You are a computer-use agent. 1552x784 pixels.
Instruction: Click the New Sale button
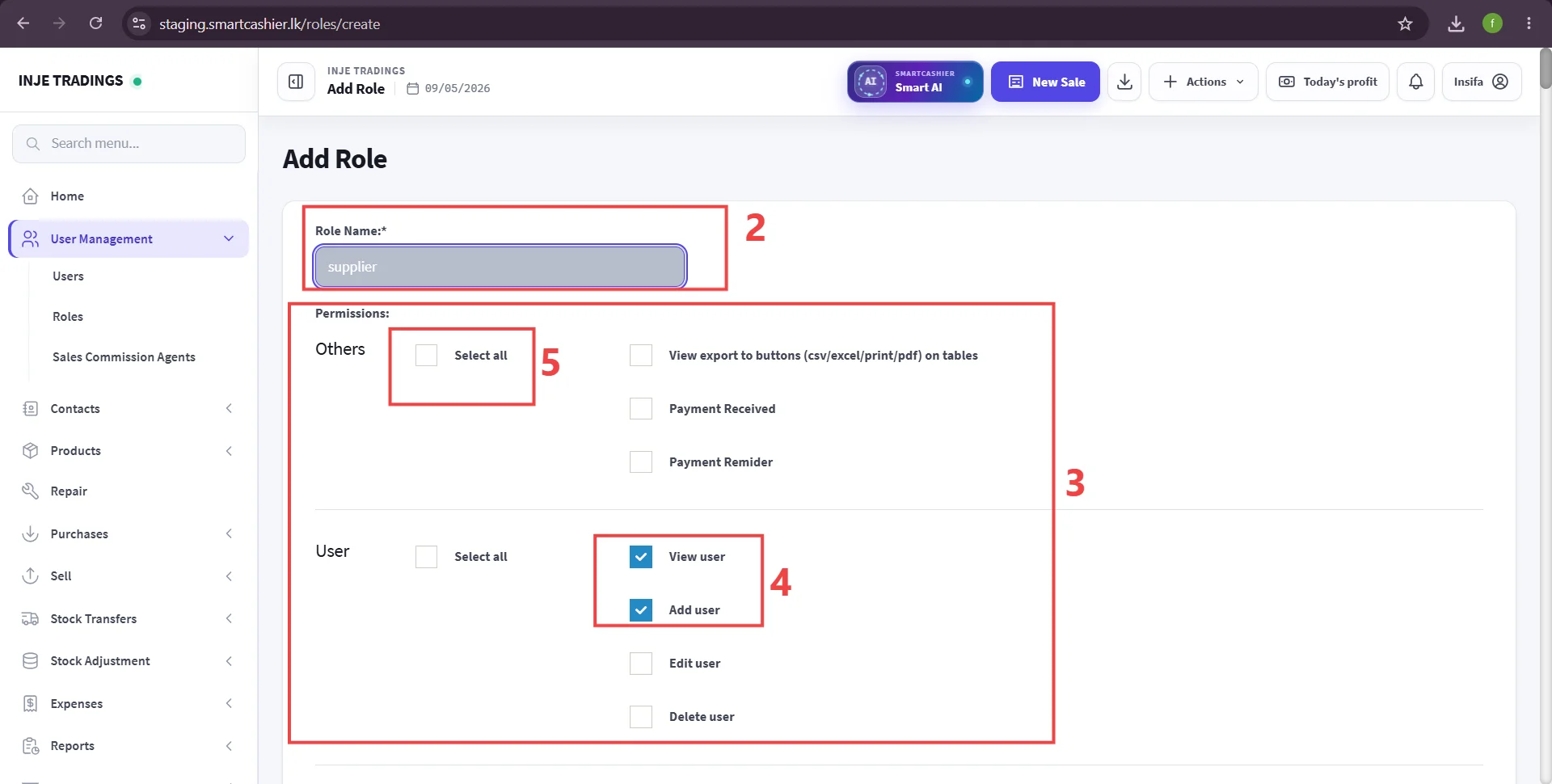coord(1045,82)
